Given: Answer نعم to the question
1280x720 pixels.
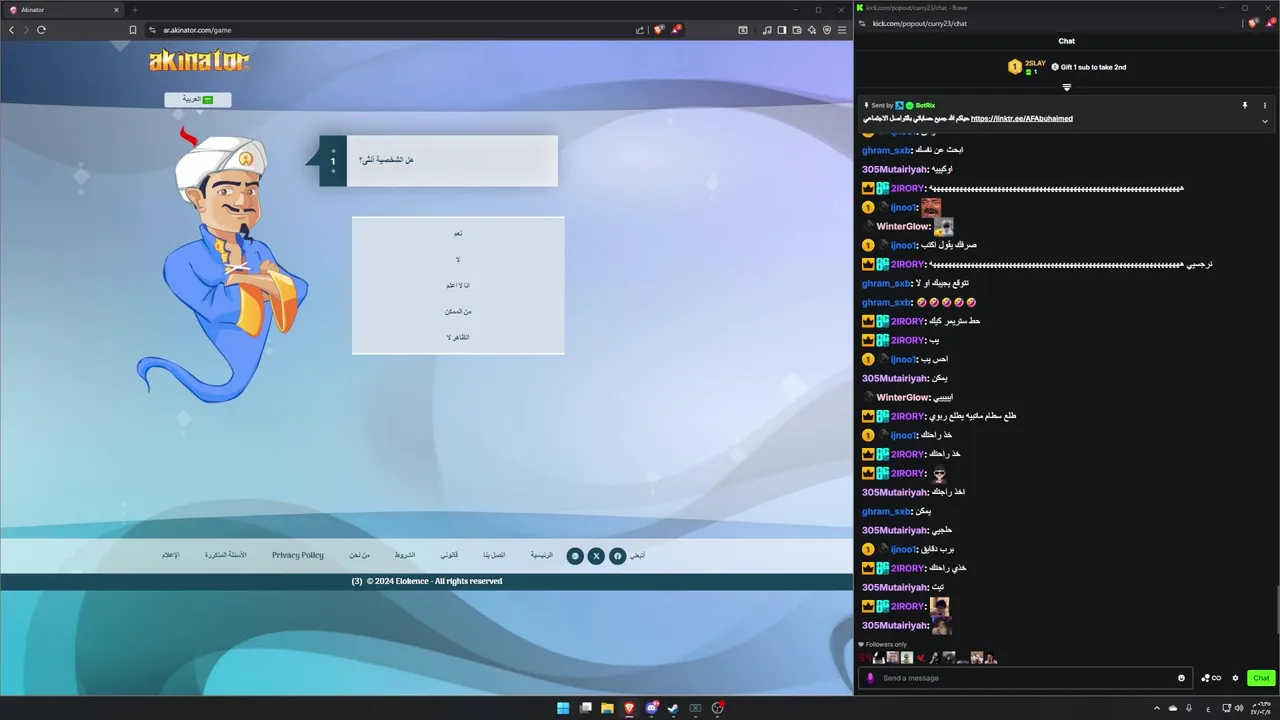Looking at the screenshot, I should (458, 233).
